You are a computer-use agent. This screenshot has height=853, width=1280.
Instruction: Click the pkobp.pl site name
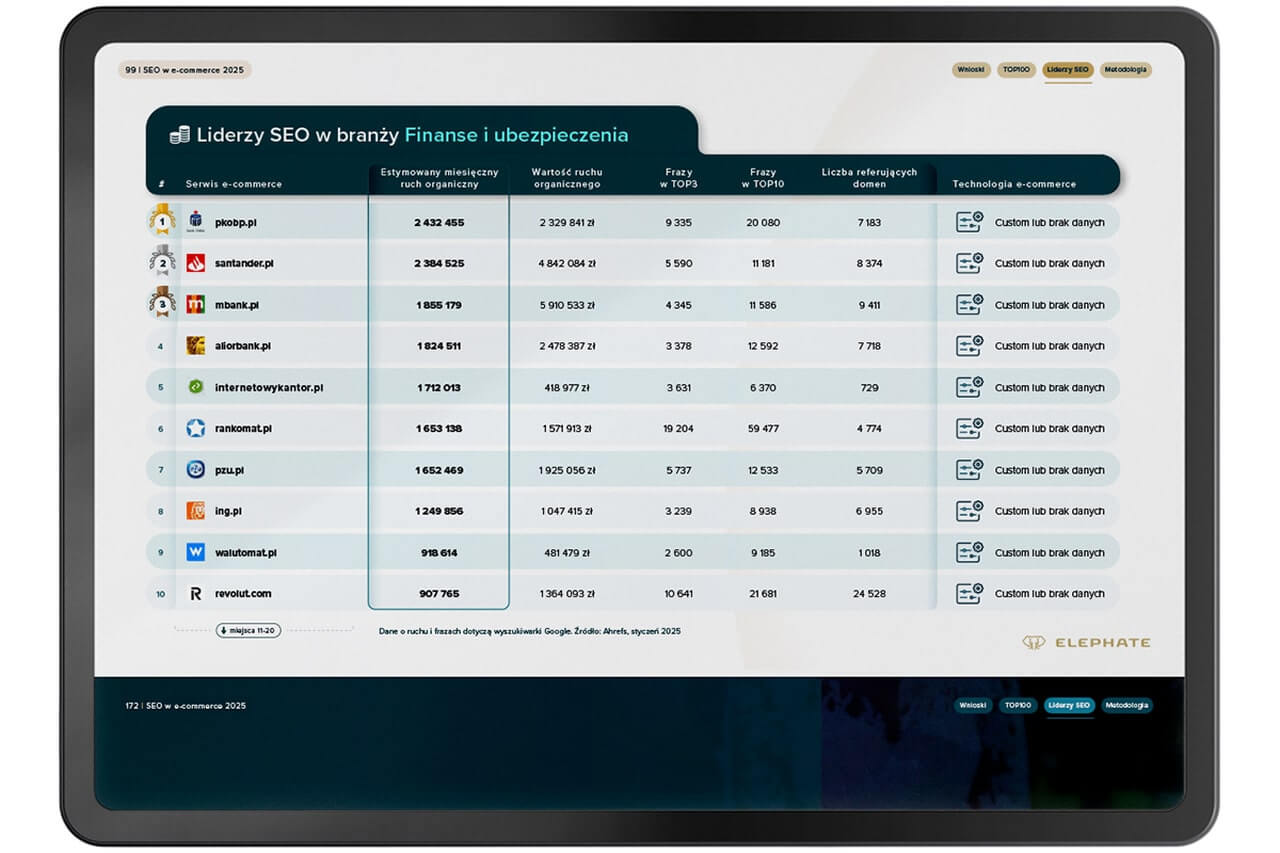pyautogui.click(x=236, y=222)
